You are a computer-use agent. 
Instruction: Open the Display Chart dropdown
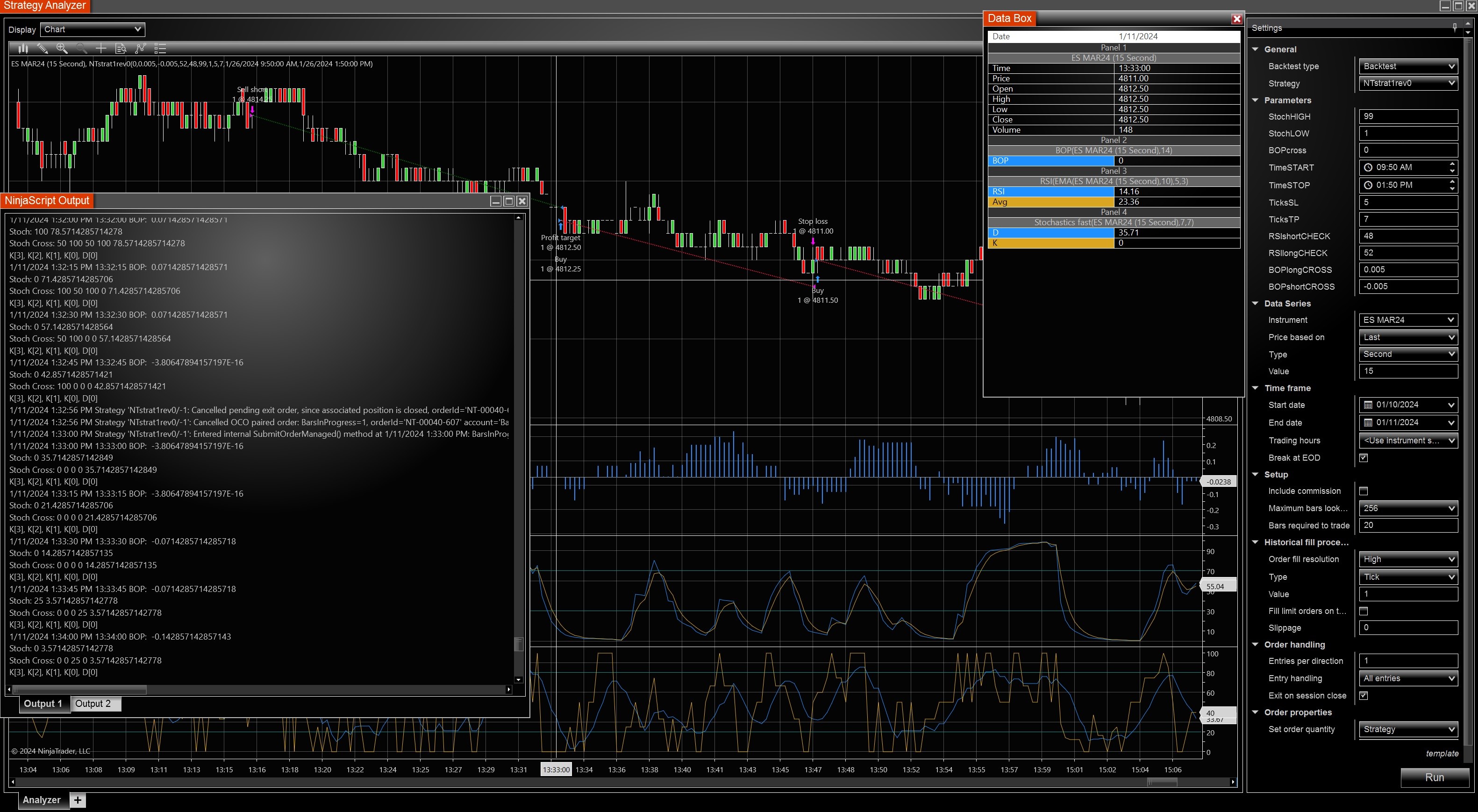coord(92,29)
